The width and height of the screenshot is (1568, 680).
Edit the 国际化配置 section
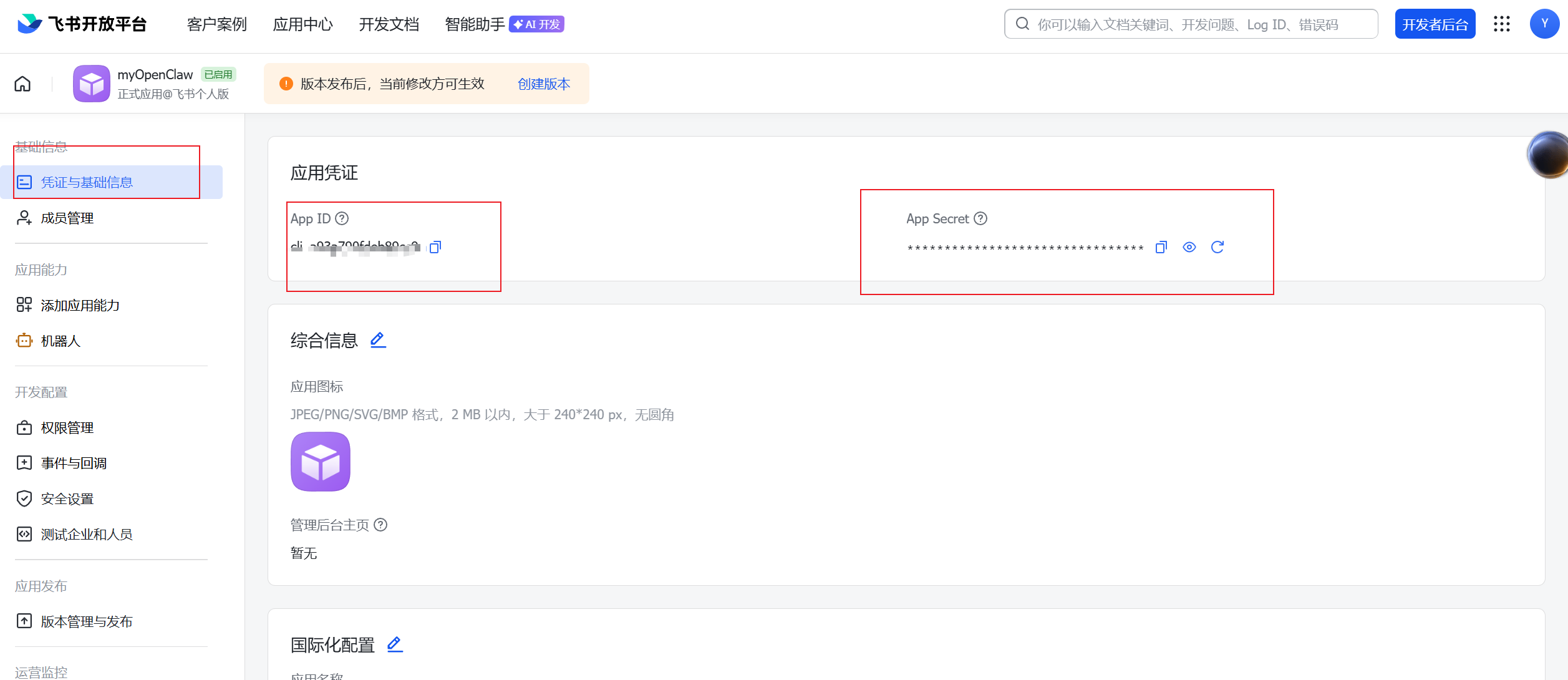click(x=394, y=644)
